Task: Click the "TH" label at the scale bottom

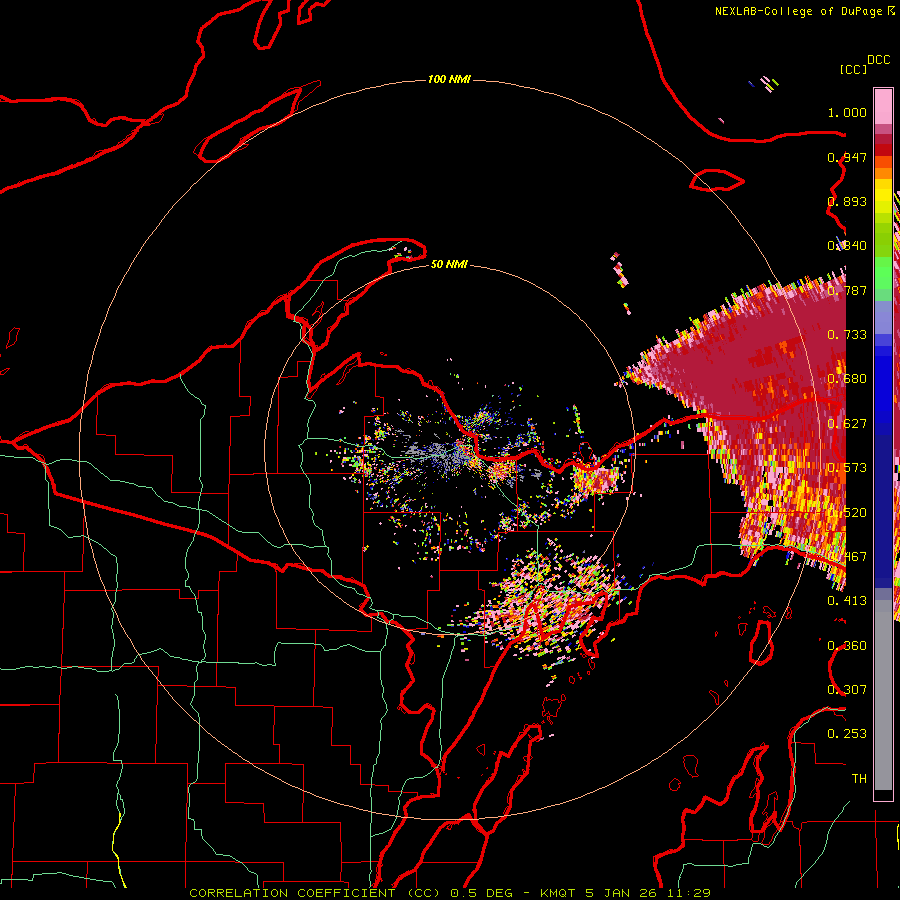Action: (859, 778)
